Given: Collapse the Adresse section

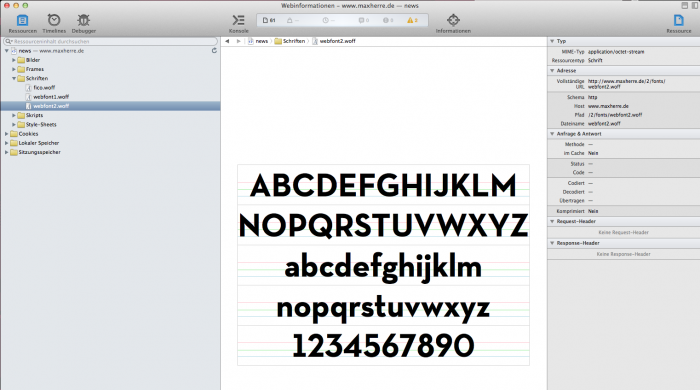Looking at the screenshot, I should tap(552, 71).
